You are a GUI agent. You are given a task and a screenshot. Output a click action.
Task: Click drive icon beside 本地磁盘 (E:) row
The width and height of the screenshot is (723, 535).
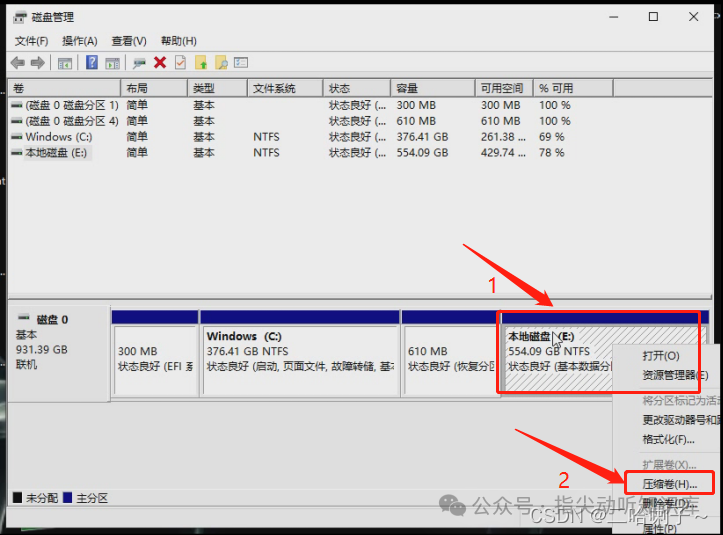17,152
